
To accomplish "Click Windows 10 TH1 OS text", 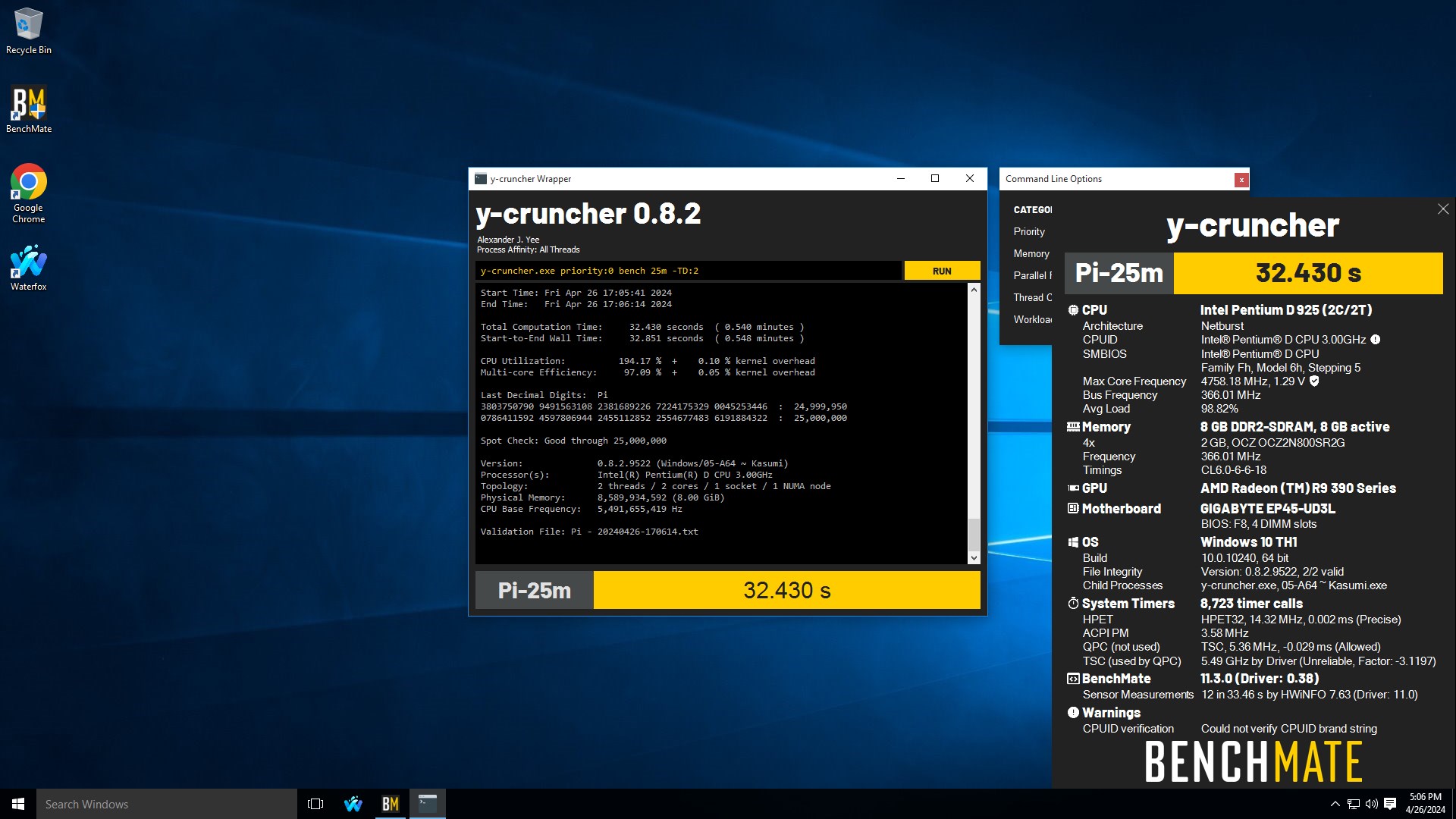I will pyautogui.click(x=1249, y=542).
